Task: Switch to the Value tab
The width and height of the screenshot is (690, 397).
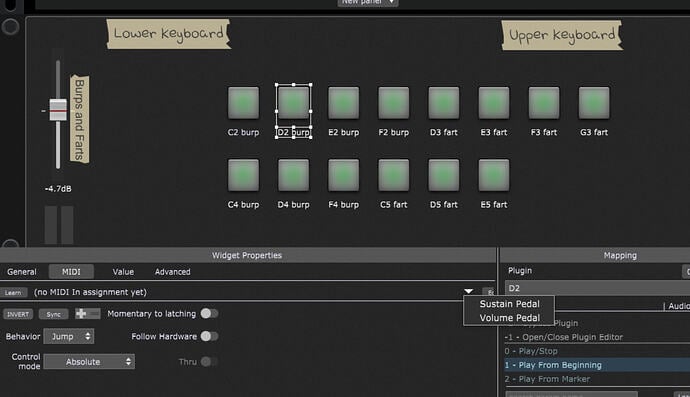Action: click(x=123, y=272)
